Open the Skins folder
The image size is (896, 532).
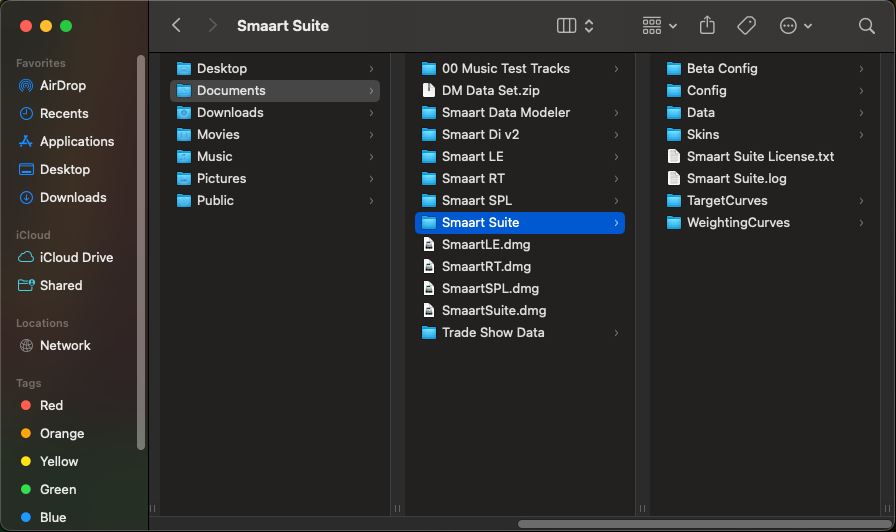[x=765, y=135]
